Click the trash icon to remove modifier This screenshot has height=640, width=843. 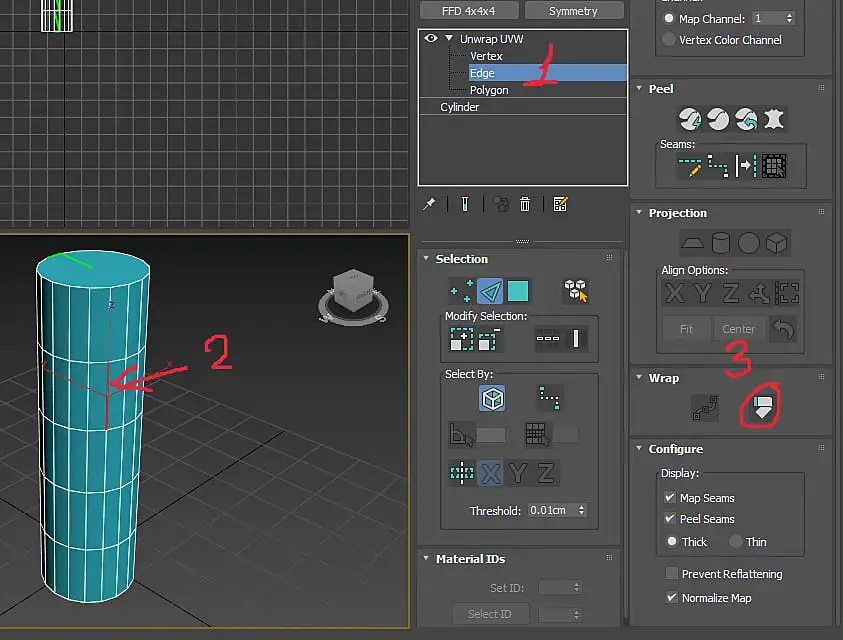pyautogui.click(x=525, y=204)
